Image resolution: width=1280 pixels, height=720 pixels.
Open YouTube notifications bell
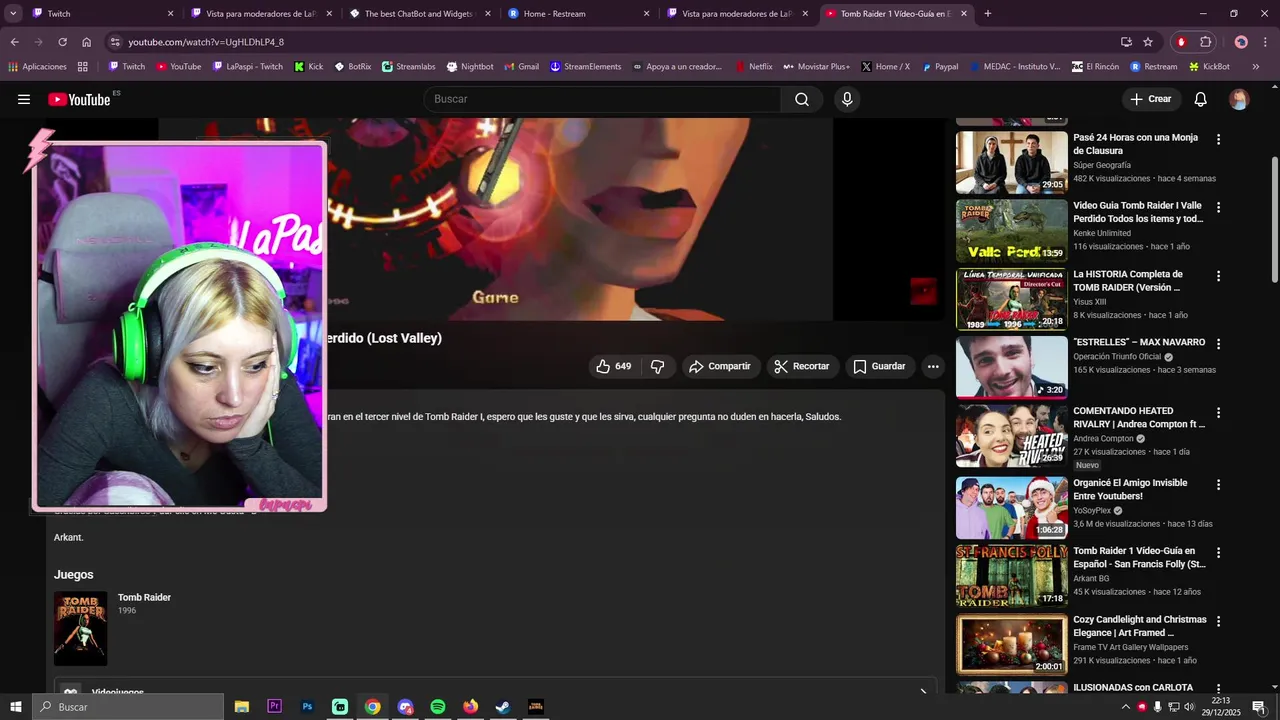[x=1201, y=99]
